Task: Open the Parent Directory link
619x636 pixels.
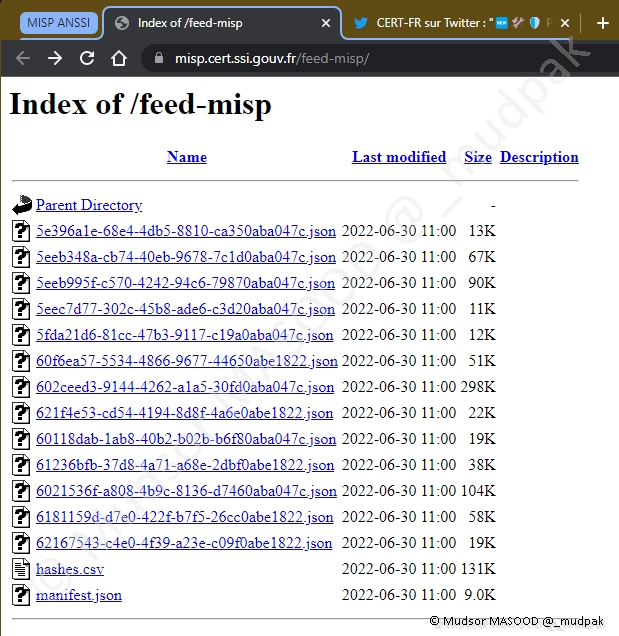Action: point(89,205)
